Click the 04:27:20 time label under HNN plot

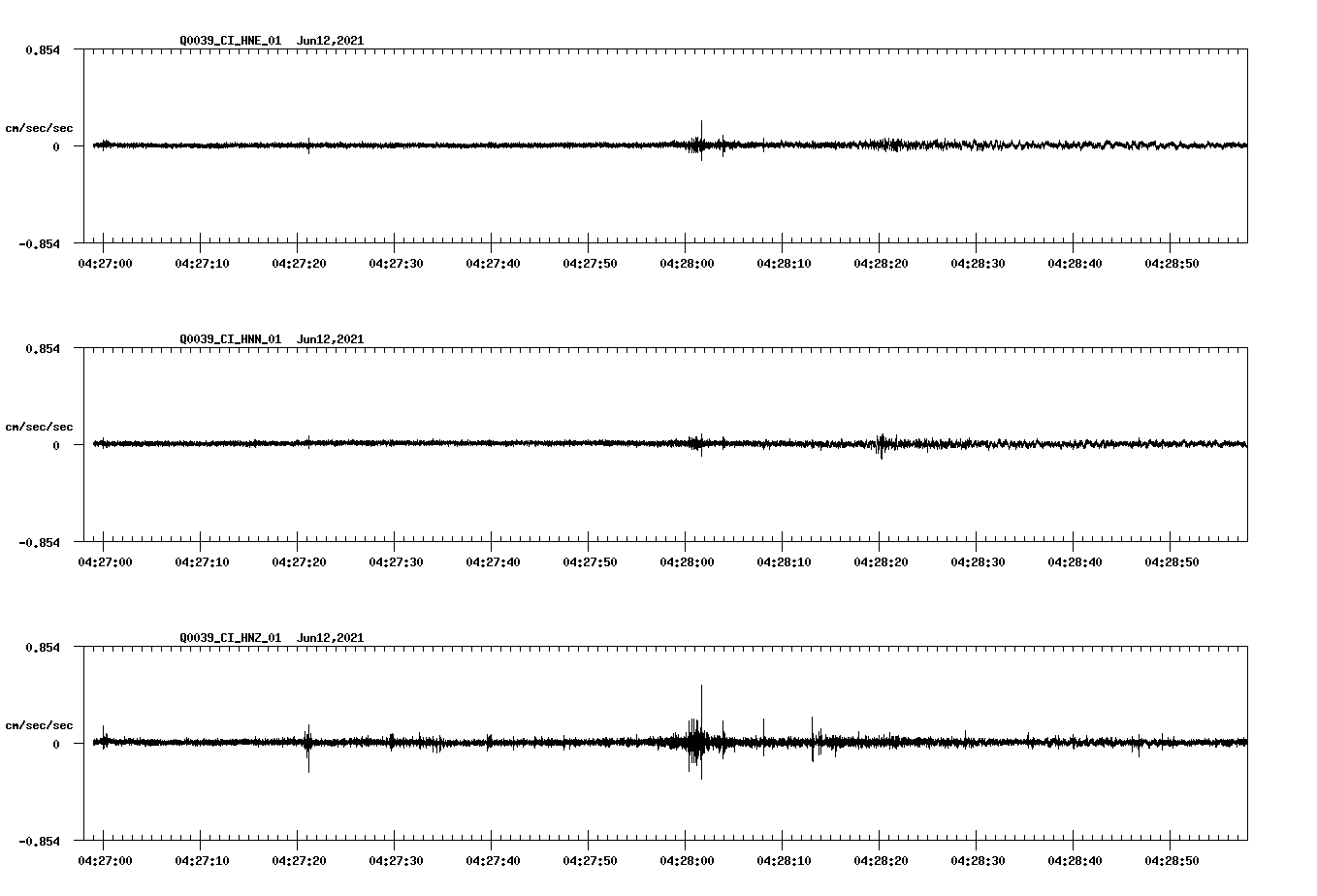[299, 562]
